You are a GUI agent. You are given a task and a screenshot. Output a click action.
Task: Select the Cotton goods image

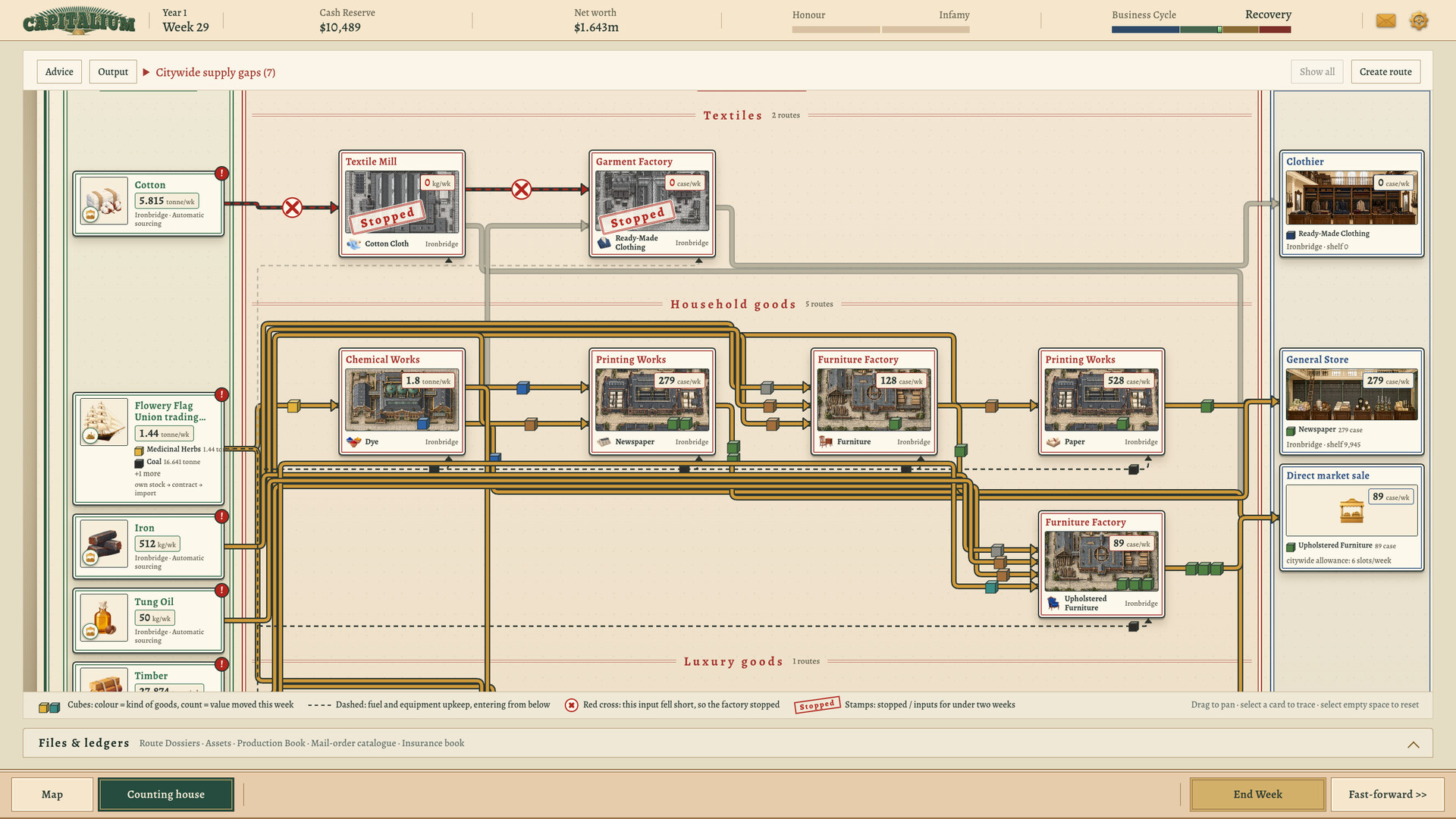coord(104,201)
